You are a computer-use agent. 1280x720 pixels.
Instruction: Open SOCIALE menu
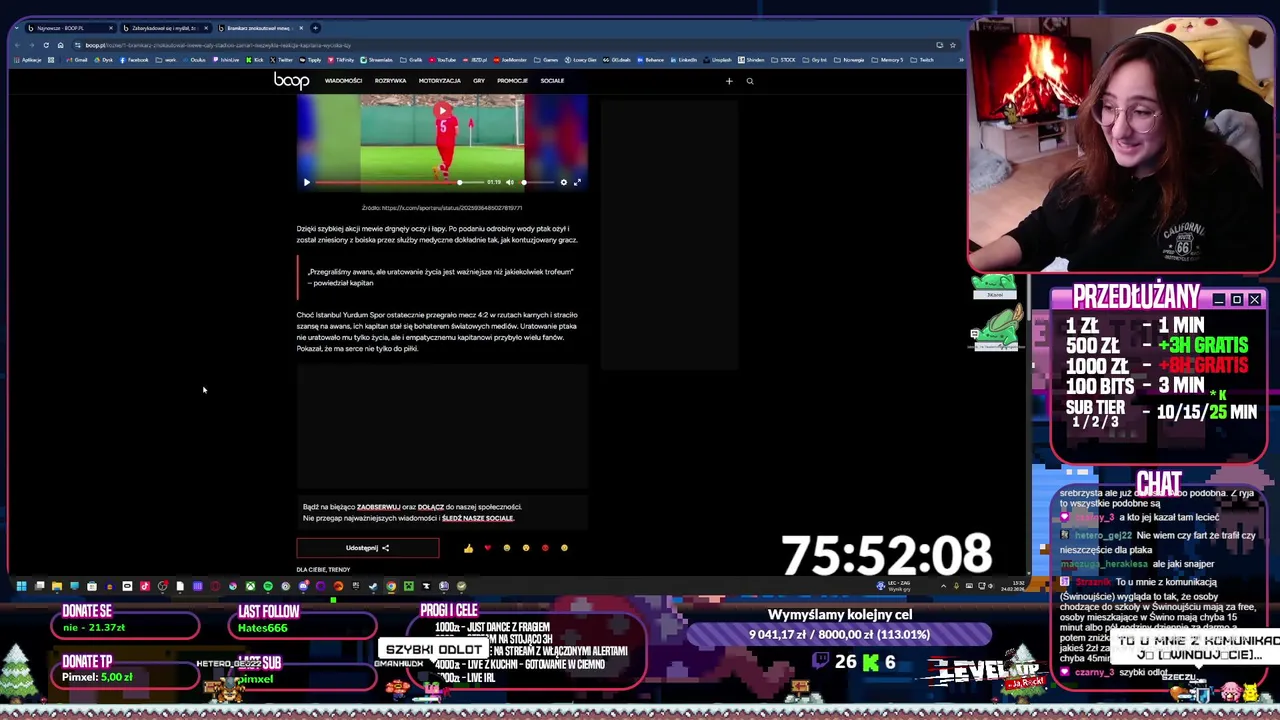point(552,81)
